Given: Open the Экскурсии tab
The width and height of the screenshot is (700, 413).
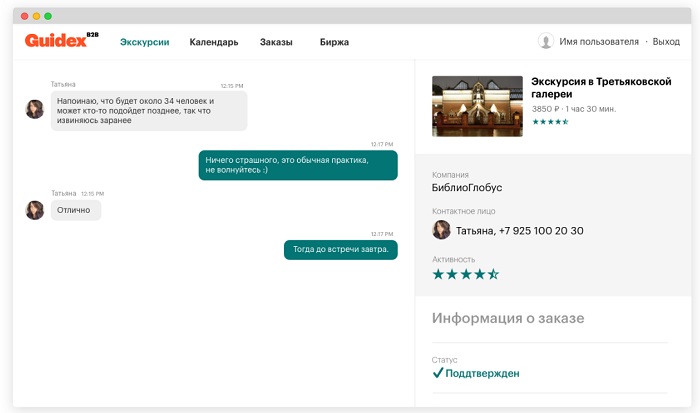Looking at the screenshot, I should pyautogui.click(x=144, y=42).
